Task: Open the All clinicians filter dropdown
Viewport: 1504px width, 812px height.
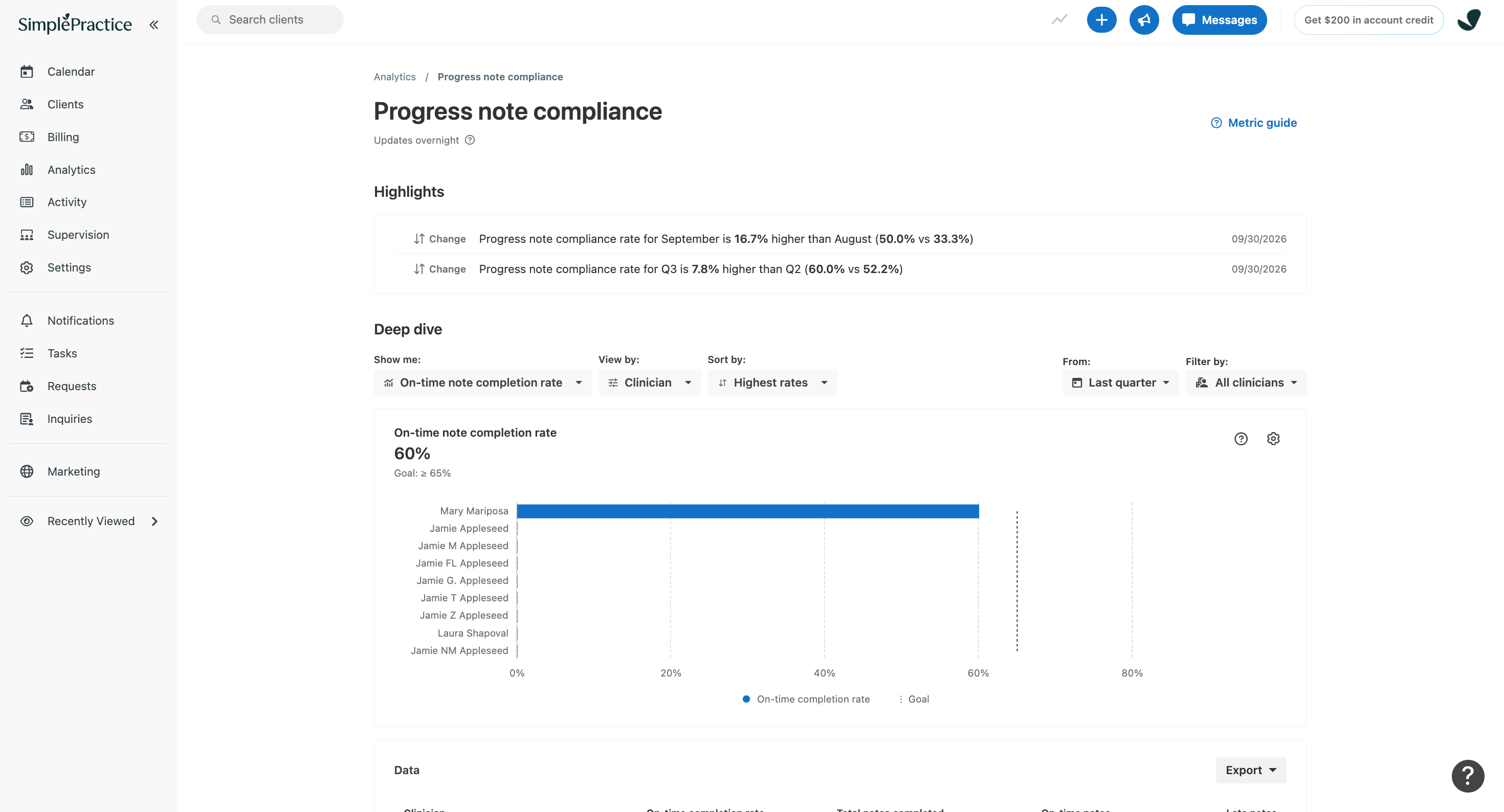Action: pyautogui.click(x=1245, y=383)
